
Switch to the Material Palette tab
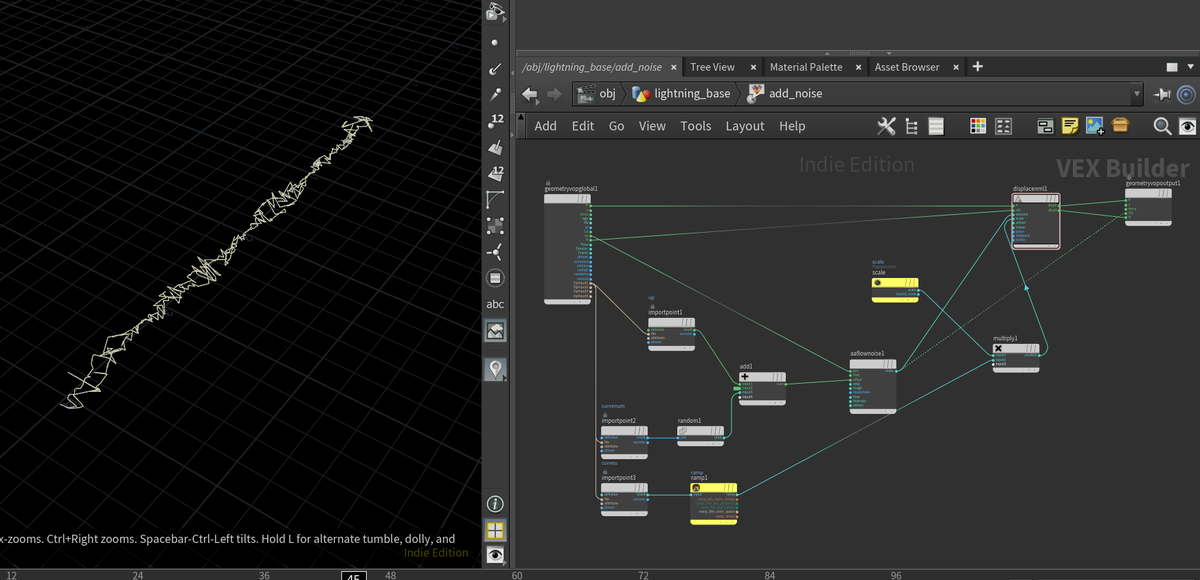point(806,67)
